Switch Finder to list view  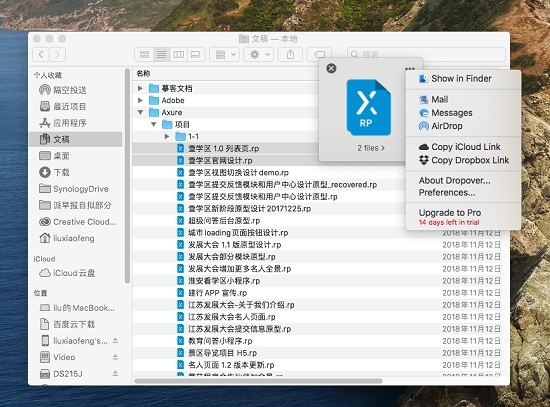click(161, 54)
